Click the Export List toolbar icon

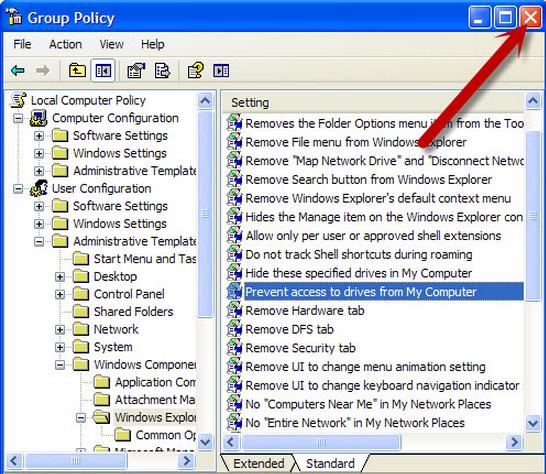(162, 71)
